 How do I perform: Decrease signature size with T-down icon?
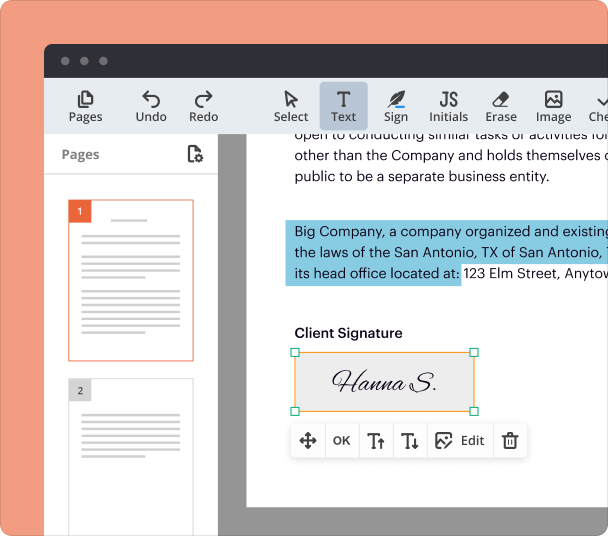point(410,441)
